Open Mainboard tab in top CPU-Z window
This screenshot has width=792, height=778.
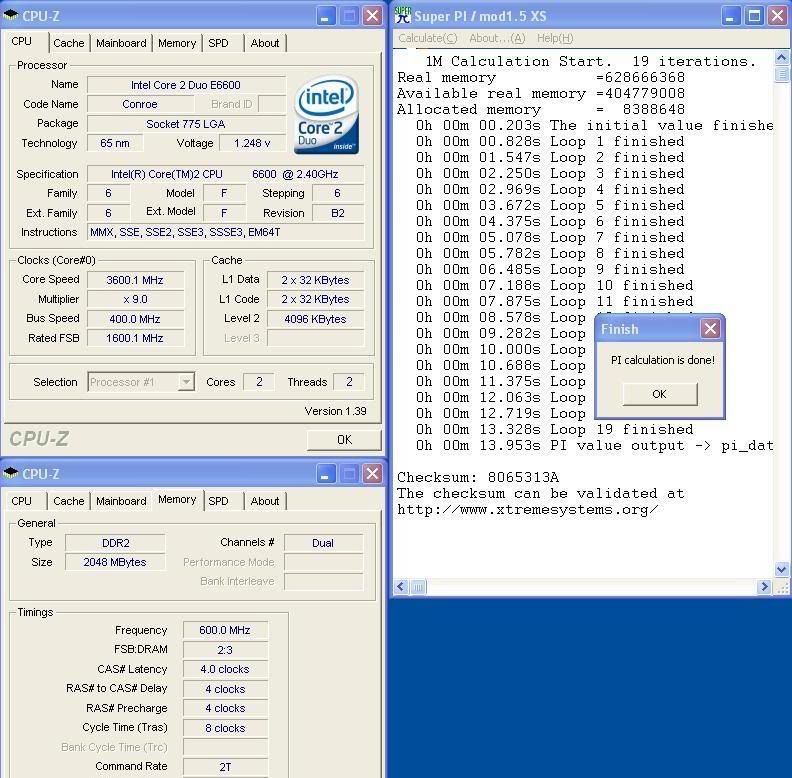(121, 43)
